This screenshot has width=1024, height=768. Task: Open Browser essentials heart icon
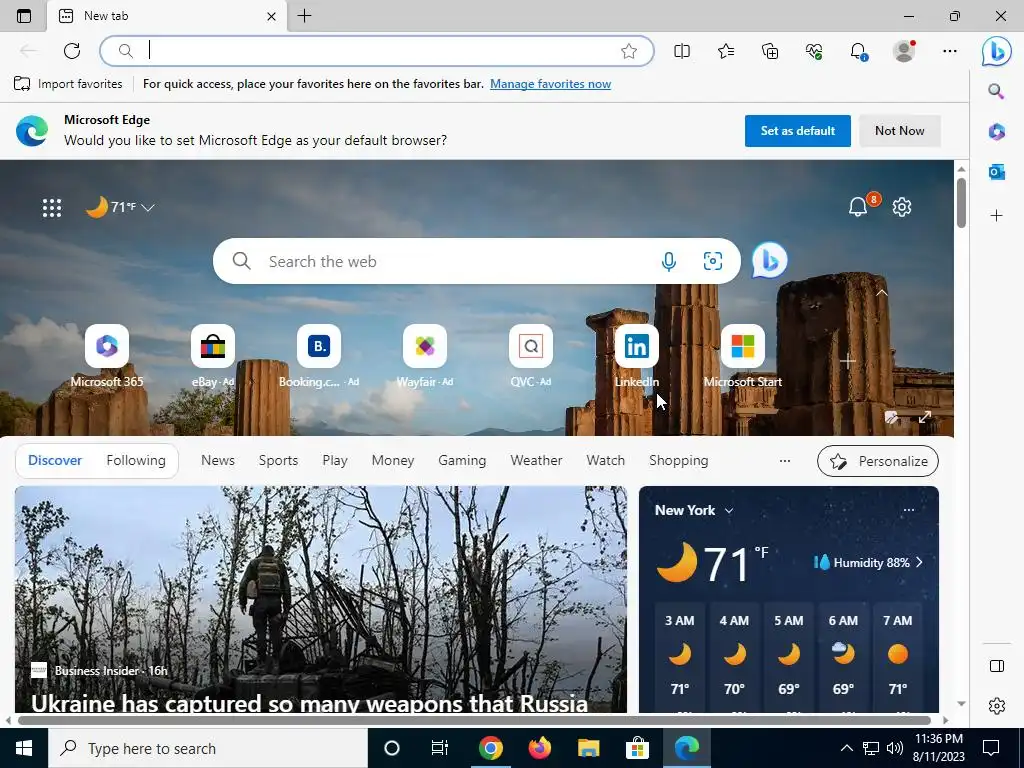814,51
